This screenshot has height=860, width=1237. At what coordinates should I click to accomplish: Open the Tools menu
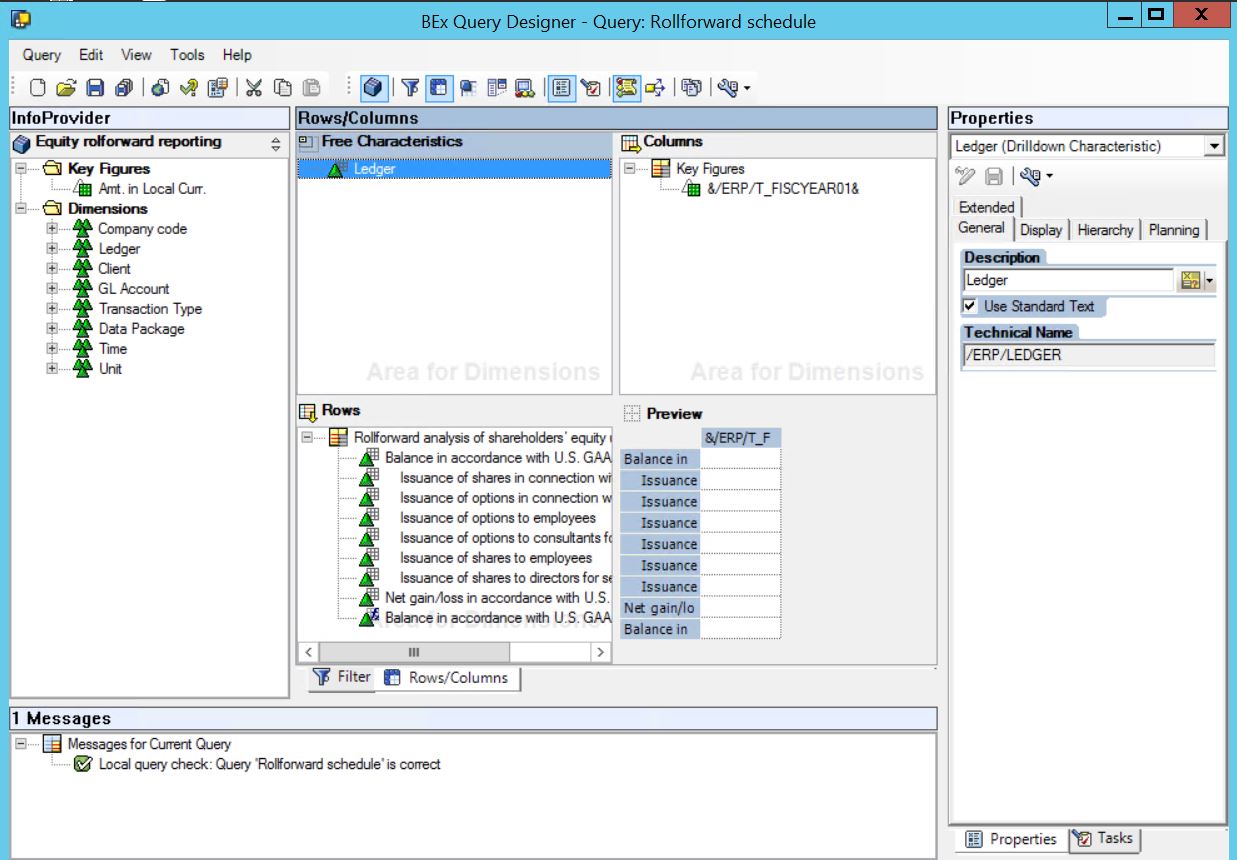pos(186,55)
